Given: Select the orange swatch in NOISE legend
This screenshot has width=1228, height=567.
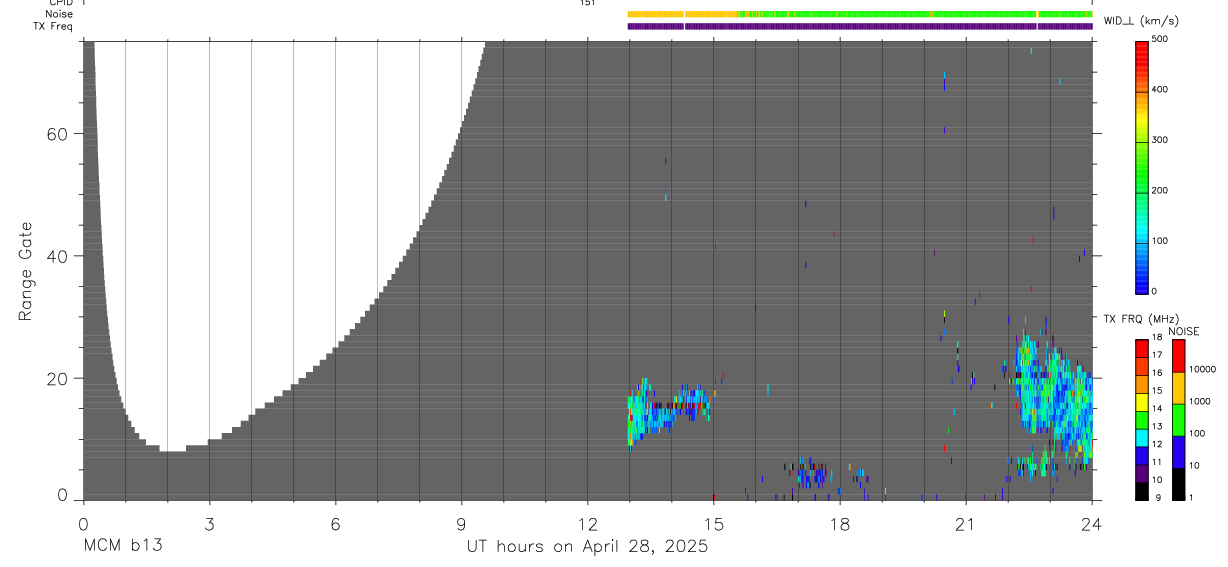Looking at the screenshot, I should 1178,388.
